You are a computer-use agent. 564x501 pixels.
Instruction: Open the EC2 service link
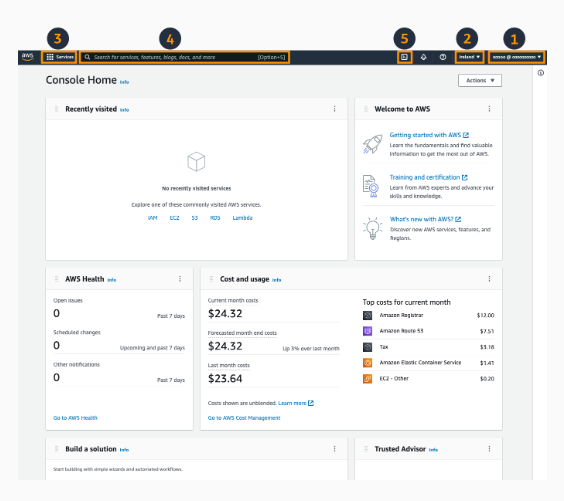(174, 218)
